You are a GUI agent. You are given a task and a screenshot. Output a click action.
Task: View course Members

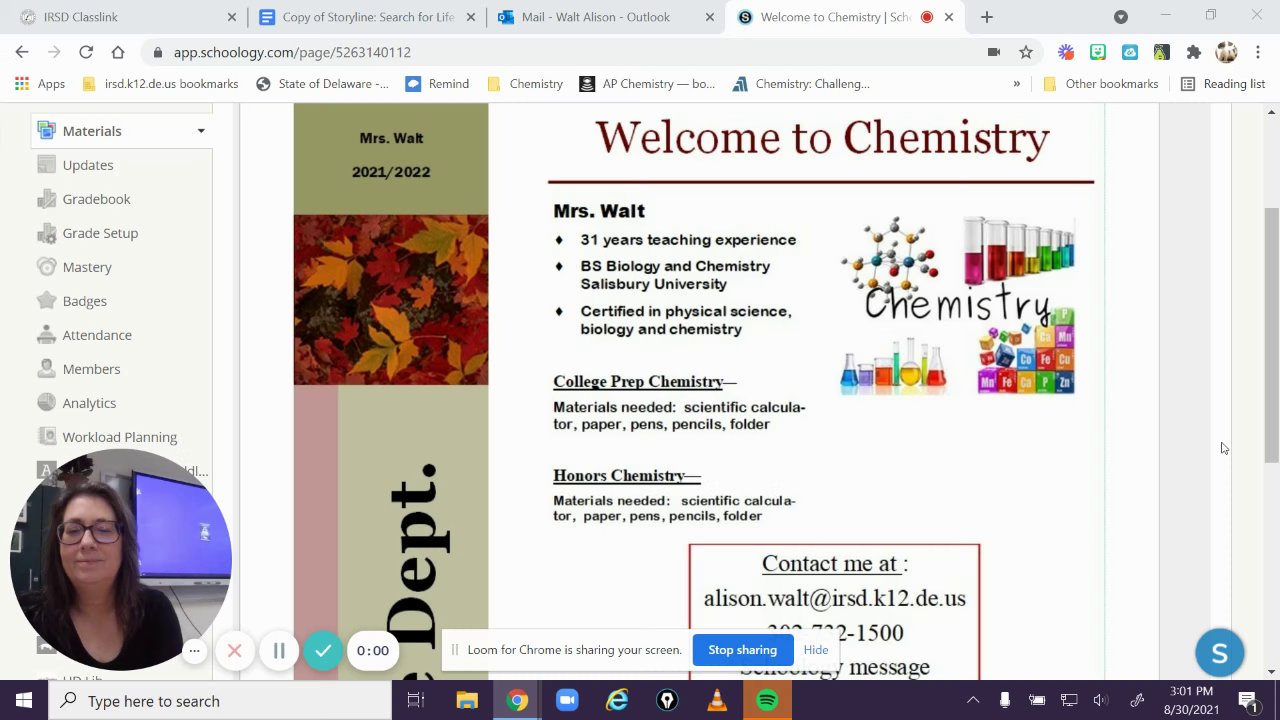click(91, 369)
